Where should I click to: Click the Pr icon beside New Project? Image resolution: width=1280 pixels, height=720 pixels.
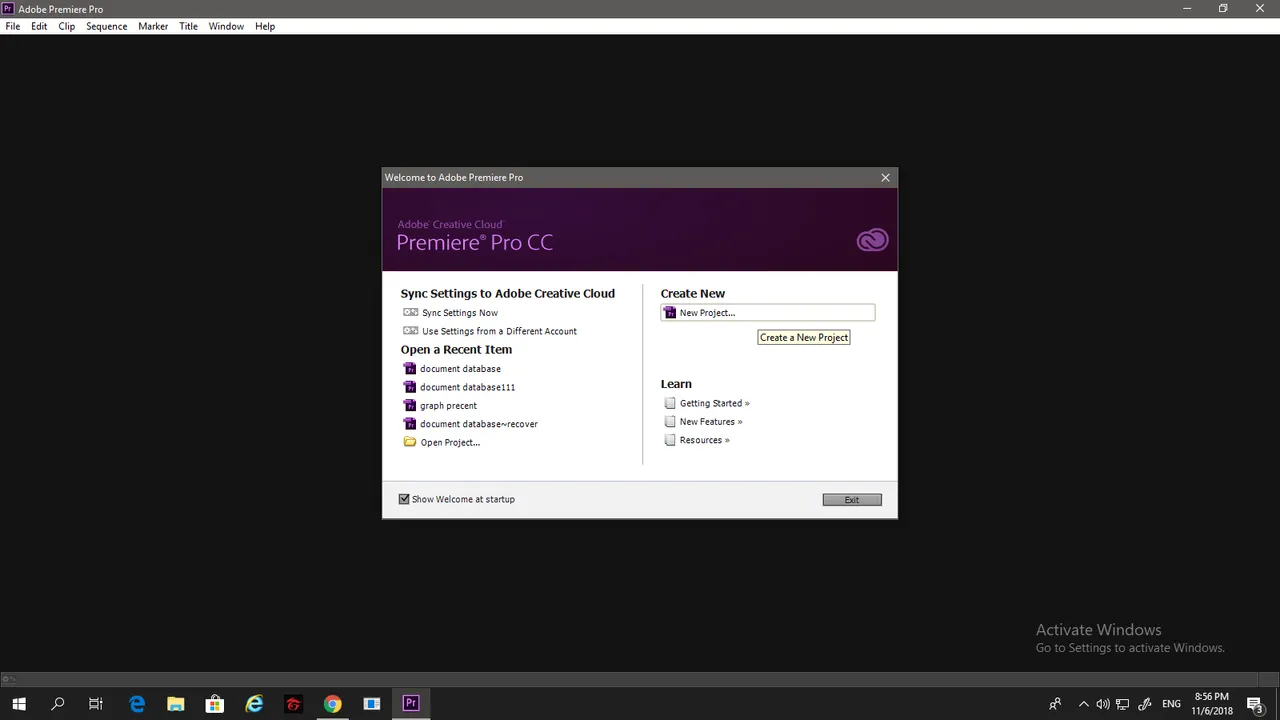670,313
